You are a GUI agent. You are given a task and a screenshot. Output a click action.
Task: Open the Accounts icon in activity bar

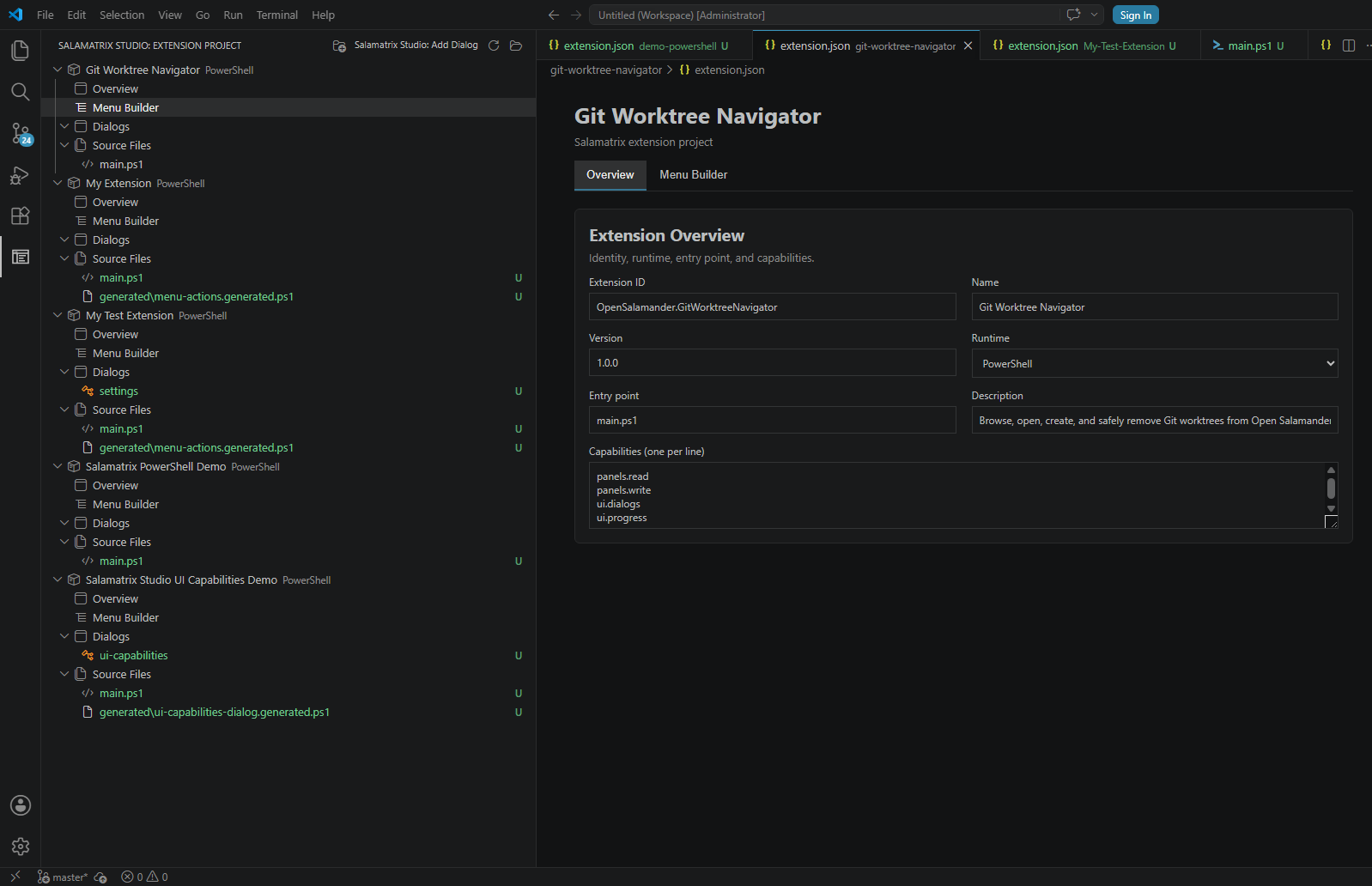point(20,805)
